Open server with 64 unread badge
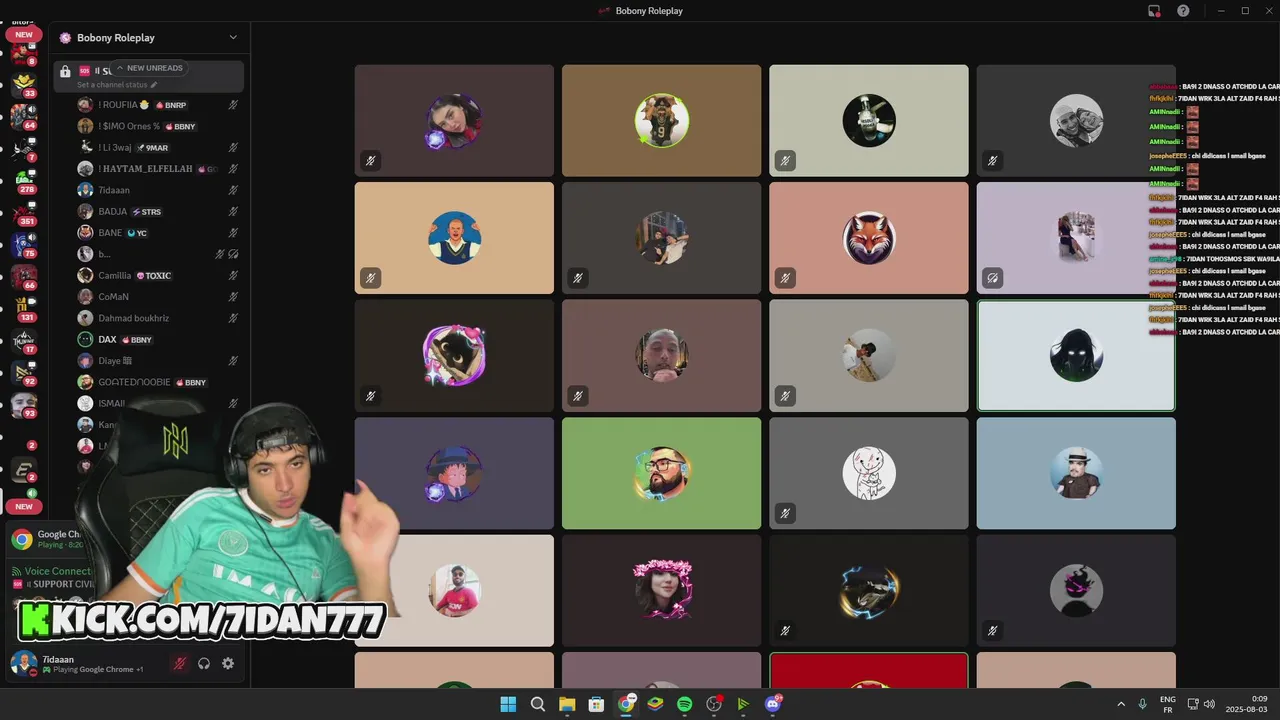The width and height of the screenshot is (1280, 720). [x=24, y=116]
